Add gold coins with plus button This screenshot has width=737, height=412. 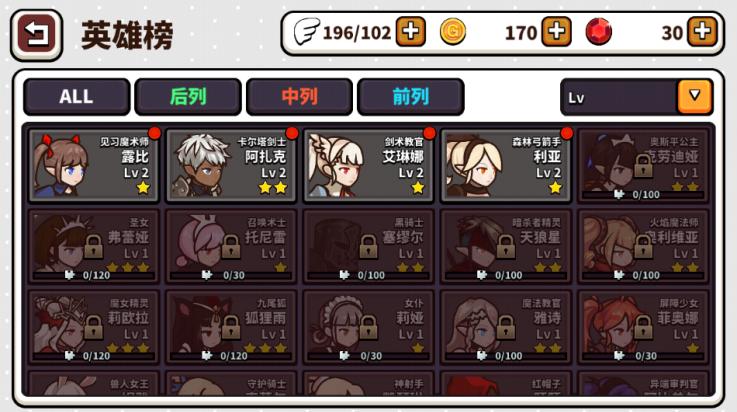(557, 32)
